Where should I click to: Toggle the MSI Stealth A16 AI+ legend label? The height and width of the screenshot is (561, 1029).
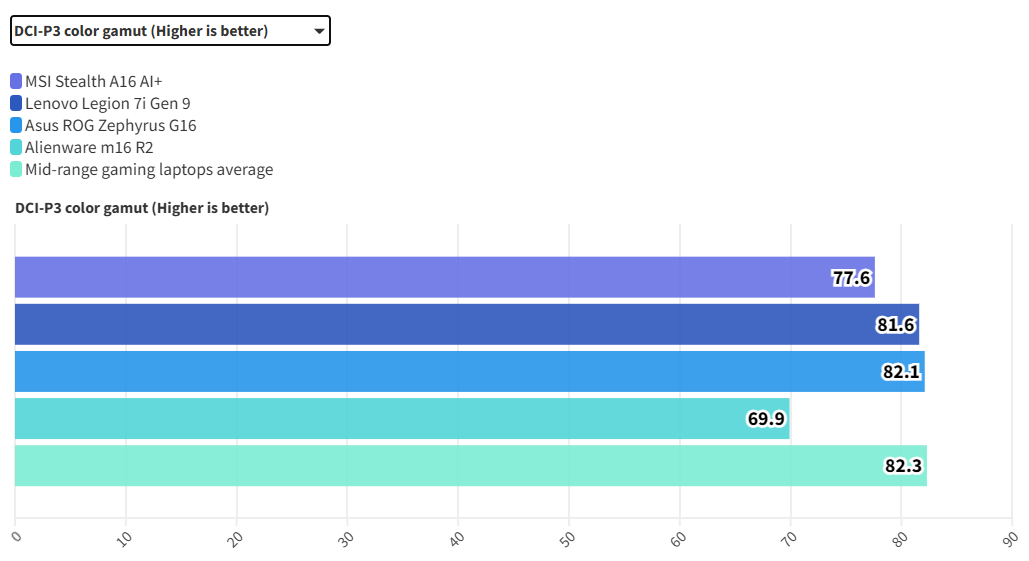click(x=93, y=81)
